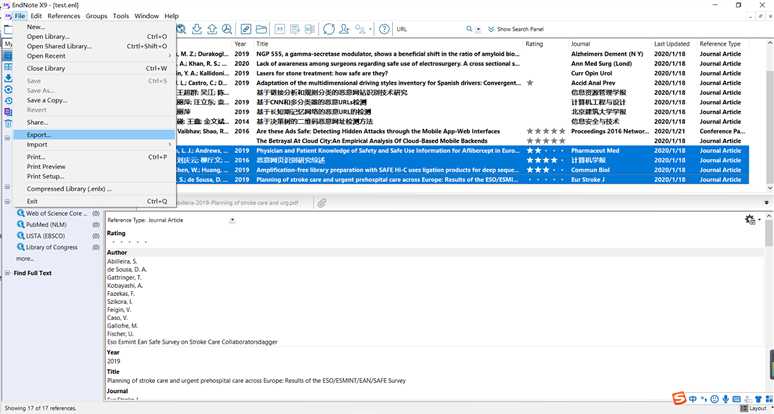Viewport: 774px width, 414px height.
Task: Open the Reference Type dropdown in detail pane
Action: pos(232,220)
